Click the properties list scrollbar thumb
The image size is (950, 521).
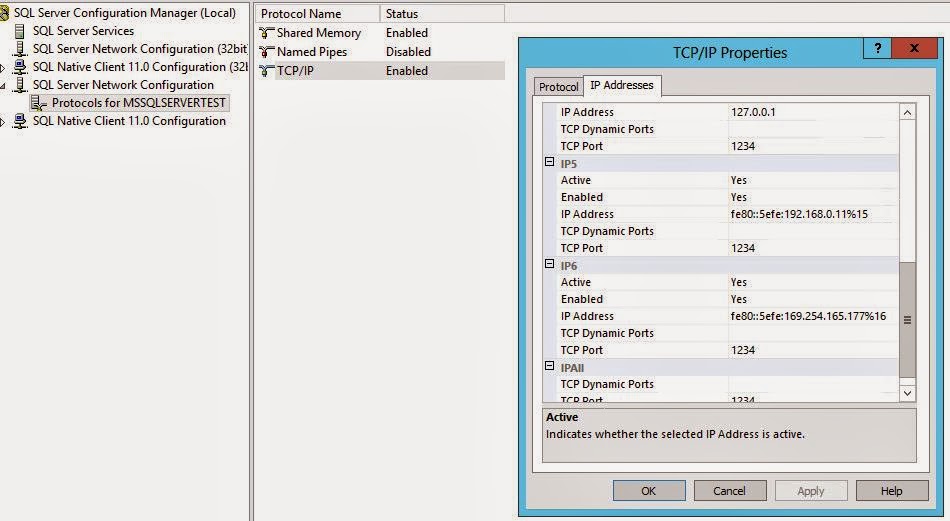coord(907,320)
